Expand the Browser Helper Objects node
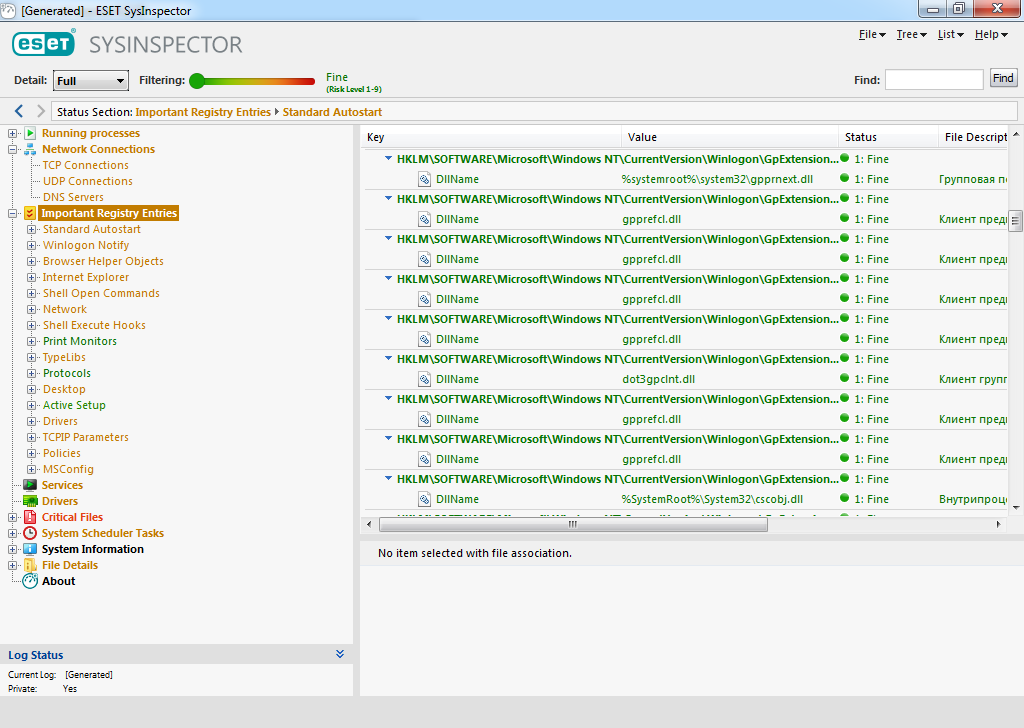This screenshot has height=728, width=1024. [32, 261]
